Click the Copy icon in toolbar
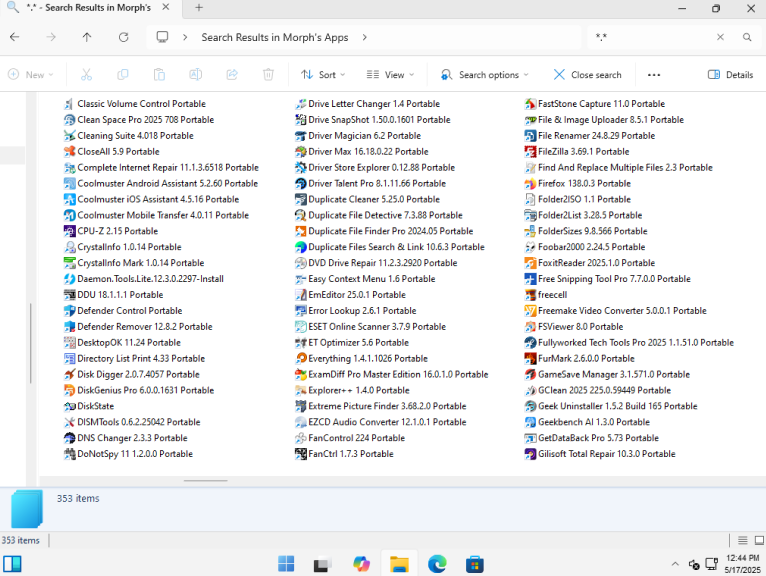The height and width of the screenshot is (576, 766). pos(123,75)
